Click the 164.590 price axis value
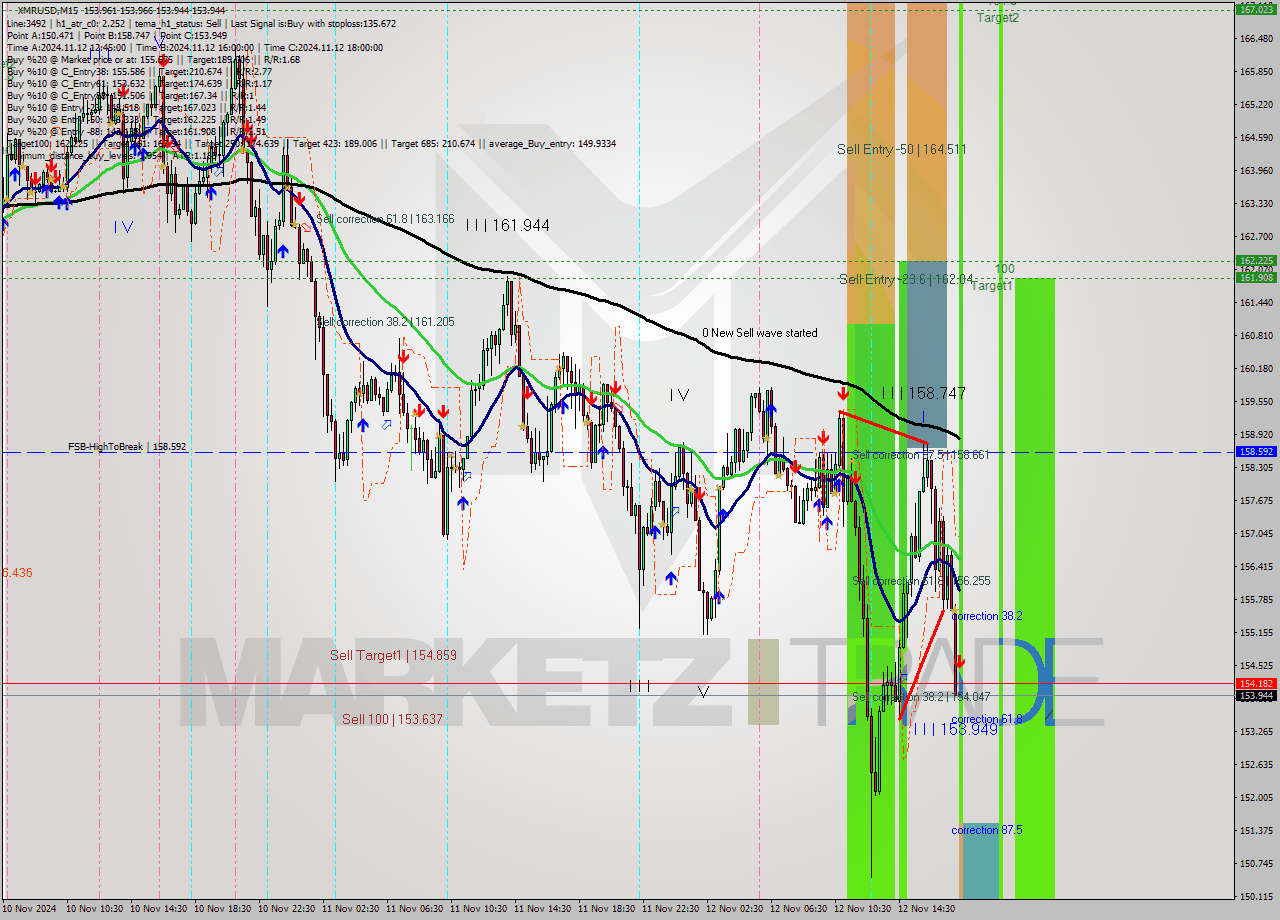This screenshot has width=1280, height=920. tap(1256, 138)
